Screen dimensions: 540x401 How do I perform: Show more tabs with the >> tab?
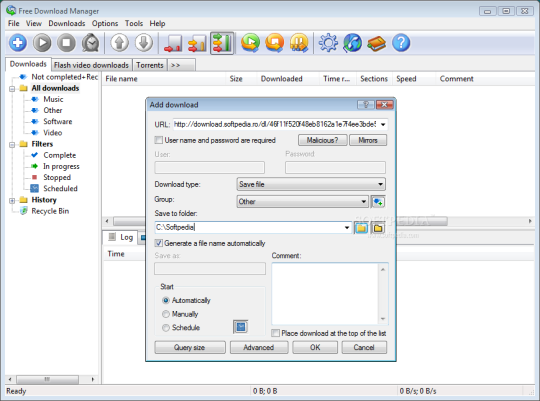point(181,65)
